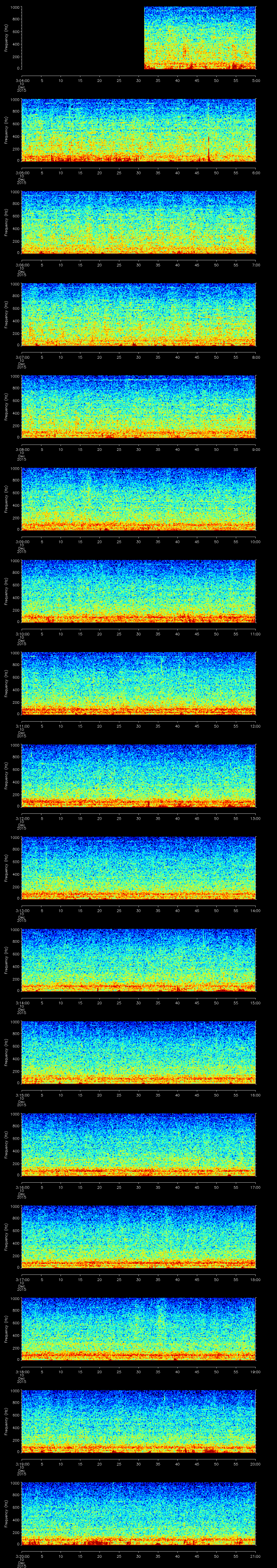Select the spectrogram panel starting at 3:04:00
Image resolution: width=277 pixels, height=1568 pixels.
pos(139,38)
